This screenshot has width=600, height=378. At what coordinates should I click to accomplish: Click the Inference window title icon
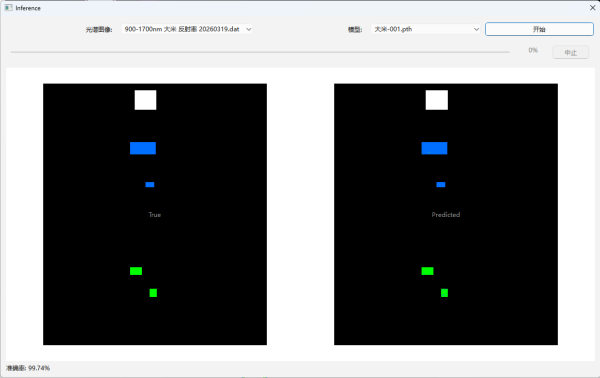click(x=8, y=8)
